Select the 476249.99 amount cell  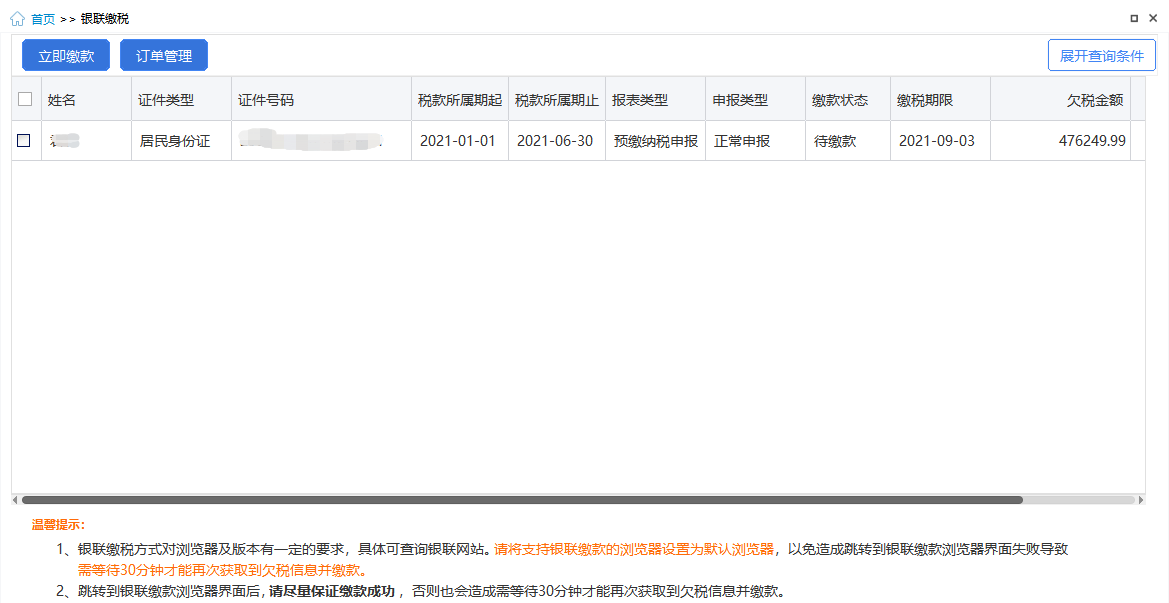coord(1091,141)
